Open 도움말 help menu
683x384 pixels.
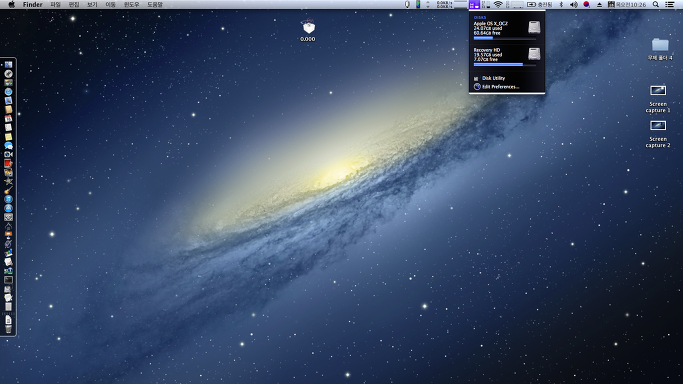[155, 4]
